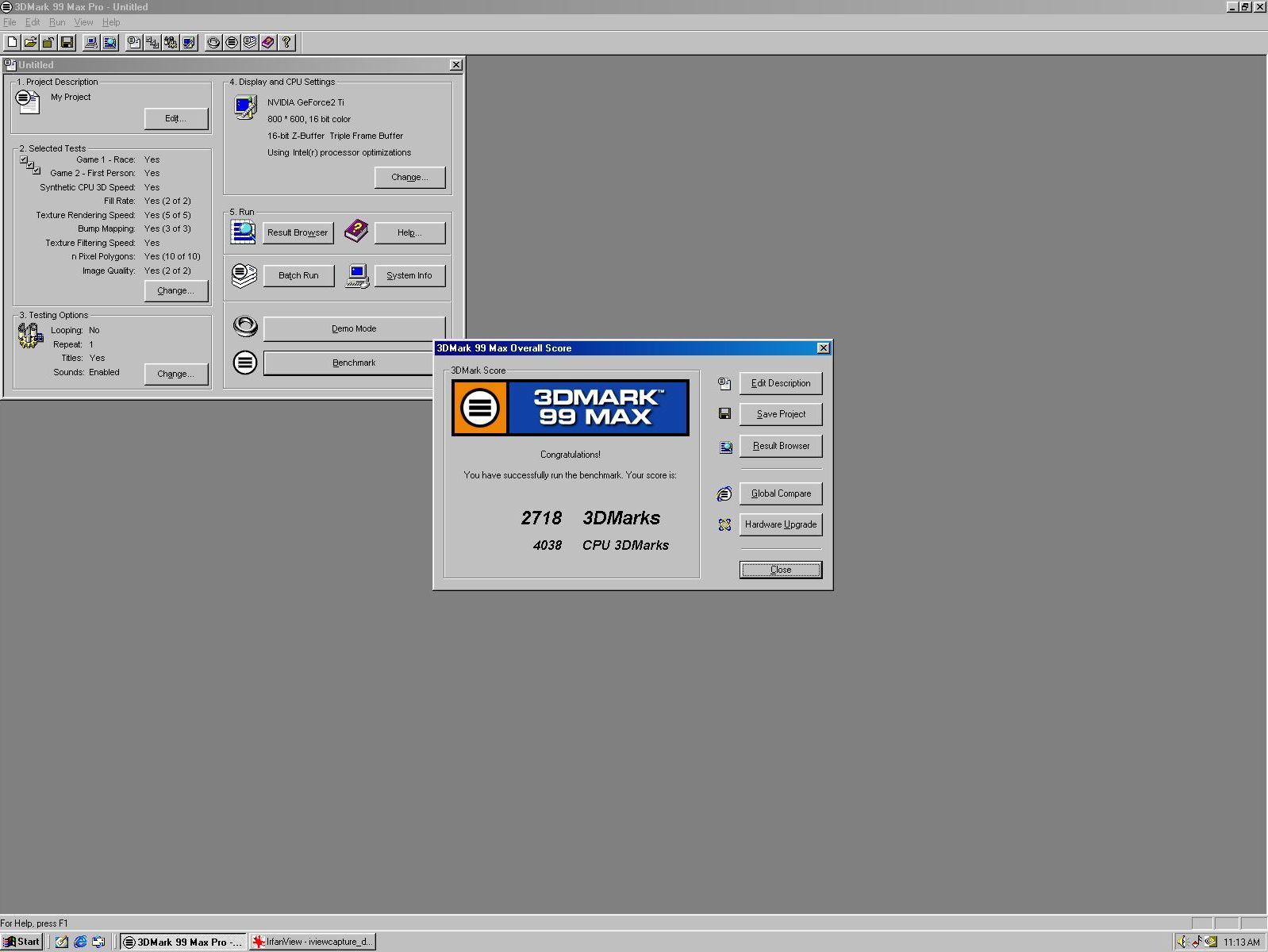Click the Save Project floppy icon in score dialog
The width and height of the screenshot is (1268, 952).
724,413
